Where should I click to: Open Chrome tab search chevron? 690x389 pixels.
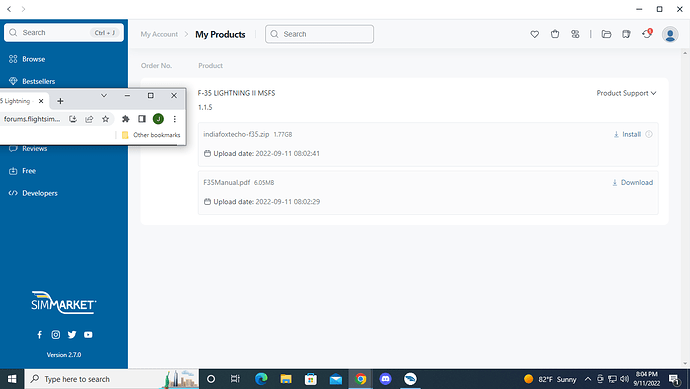104,95
